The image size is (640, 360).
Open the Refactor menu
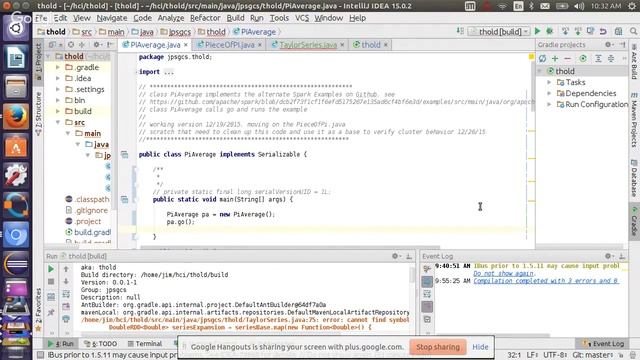coord(205,18)
